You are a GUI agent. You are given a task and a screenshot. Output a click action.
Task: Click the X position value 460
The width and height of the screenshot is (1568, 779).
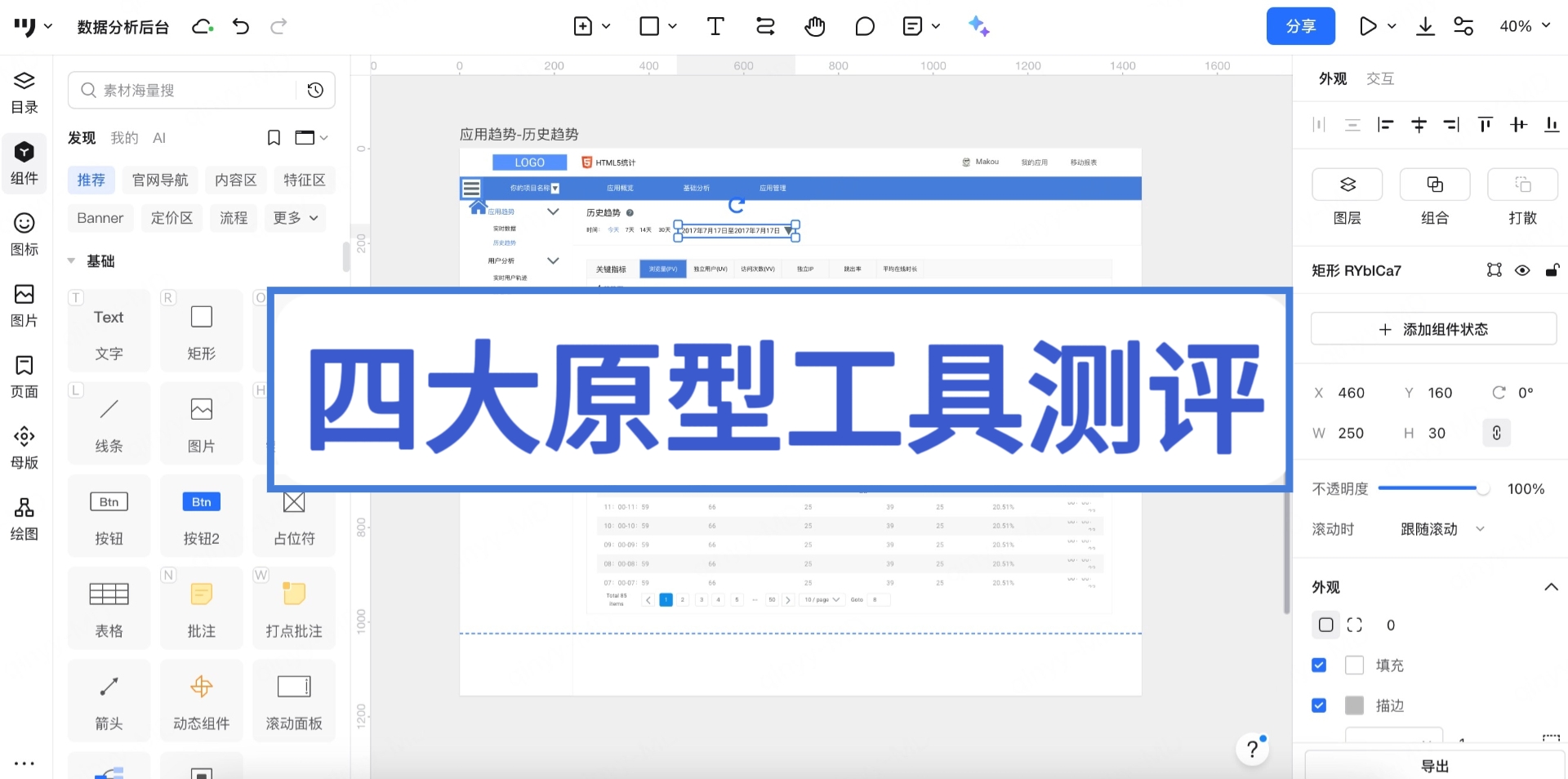point(1351,393)
